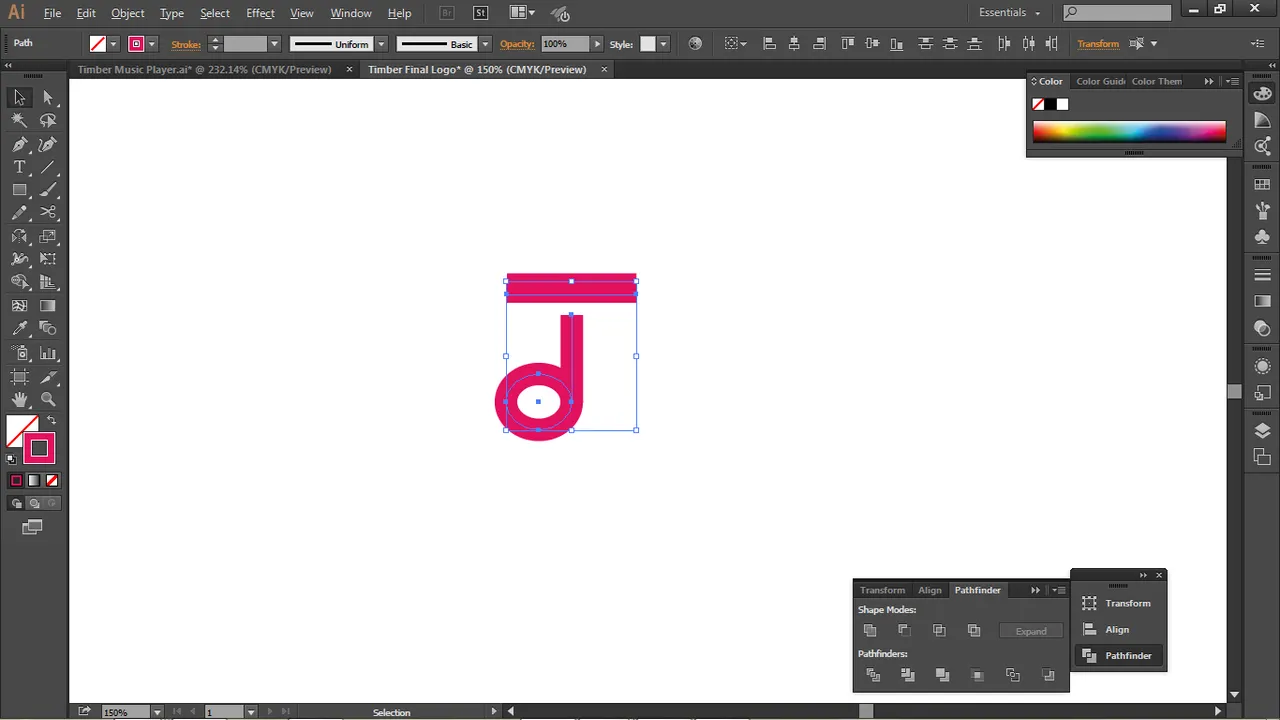Click Vertical Align Top in control bar
The image size is (1280, 720).
pyautogui.click(x=848, y=44)
